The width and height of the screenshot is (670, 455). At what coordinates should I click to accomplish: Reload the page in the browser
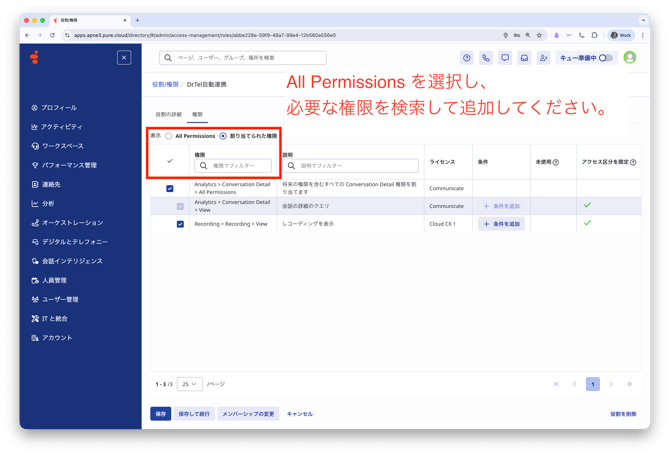pos(52,35)
